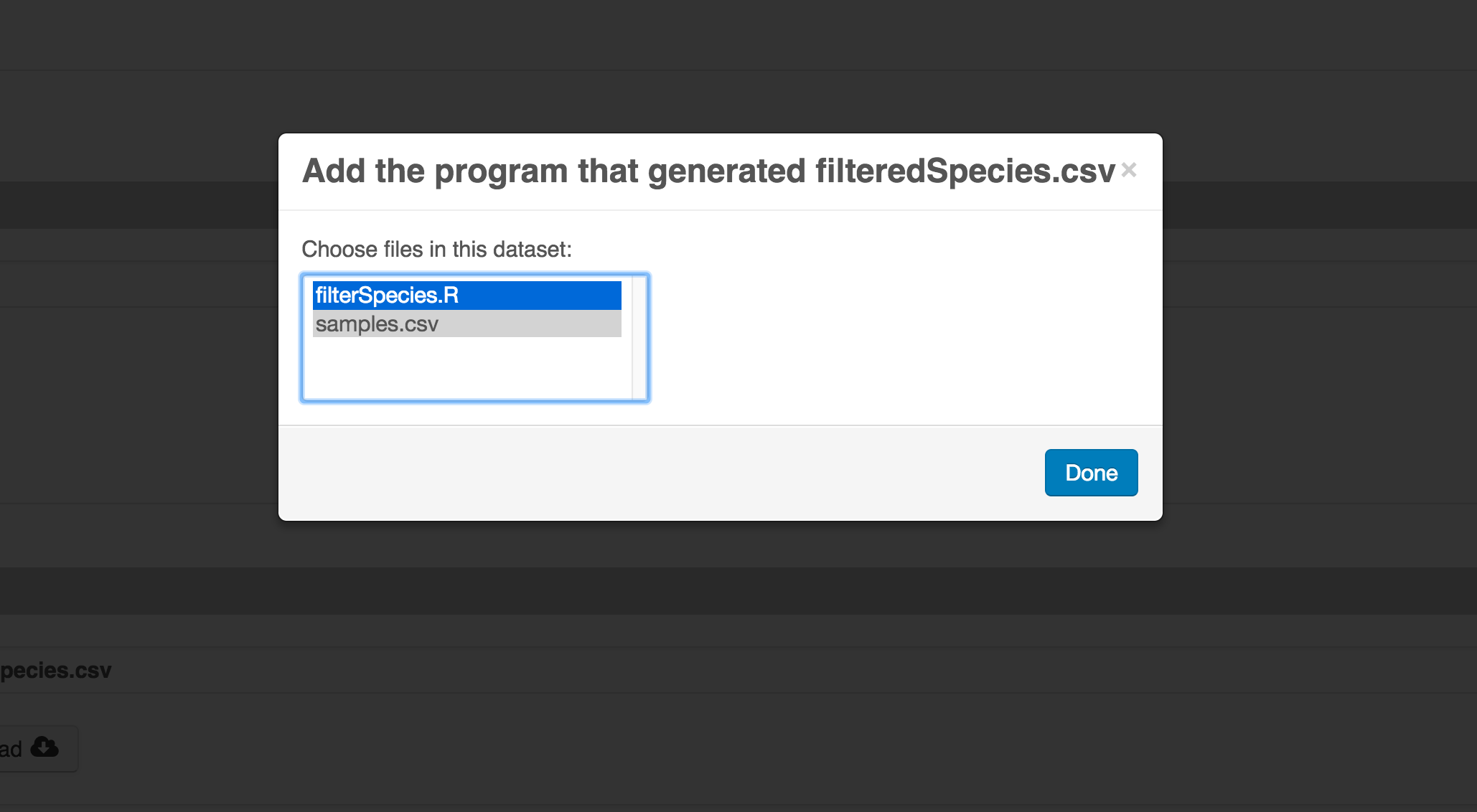Click the cloud download icon
Screen dimensions: 1477x812
point(45,747)
